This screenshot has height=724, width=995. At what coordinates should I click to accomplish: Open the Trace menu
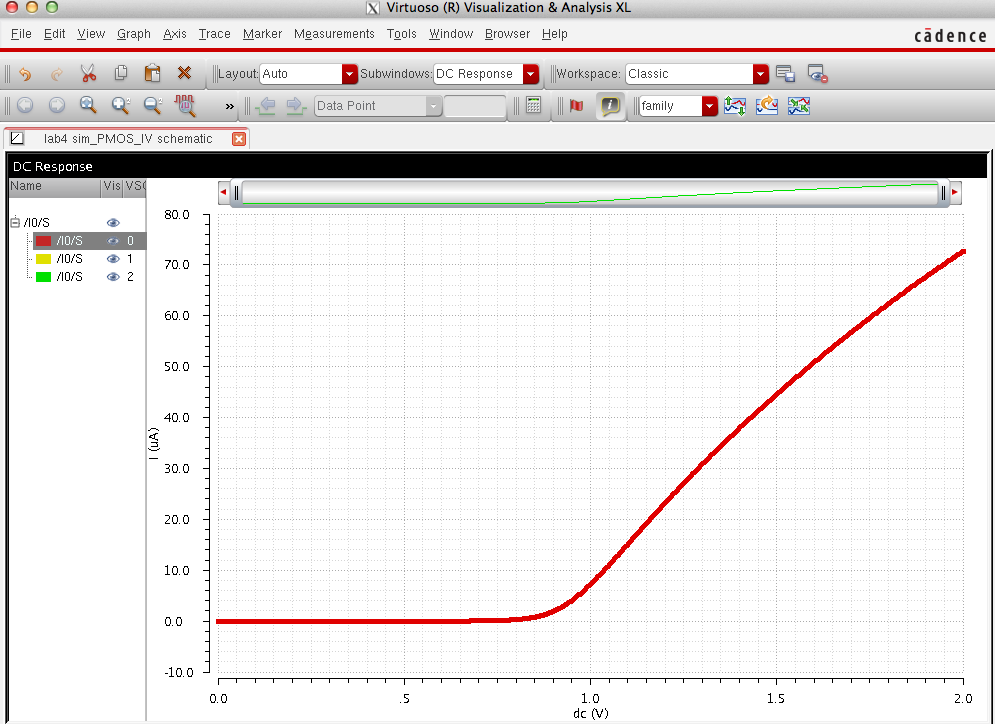[x=214, y=34]
